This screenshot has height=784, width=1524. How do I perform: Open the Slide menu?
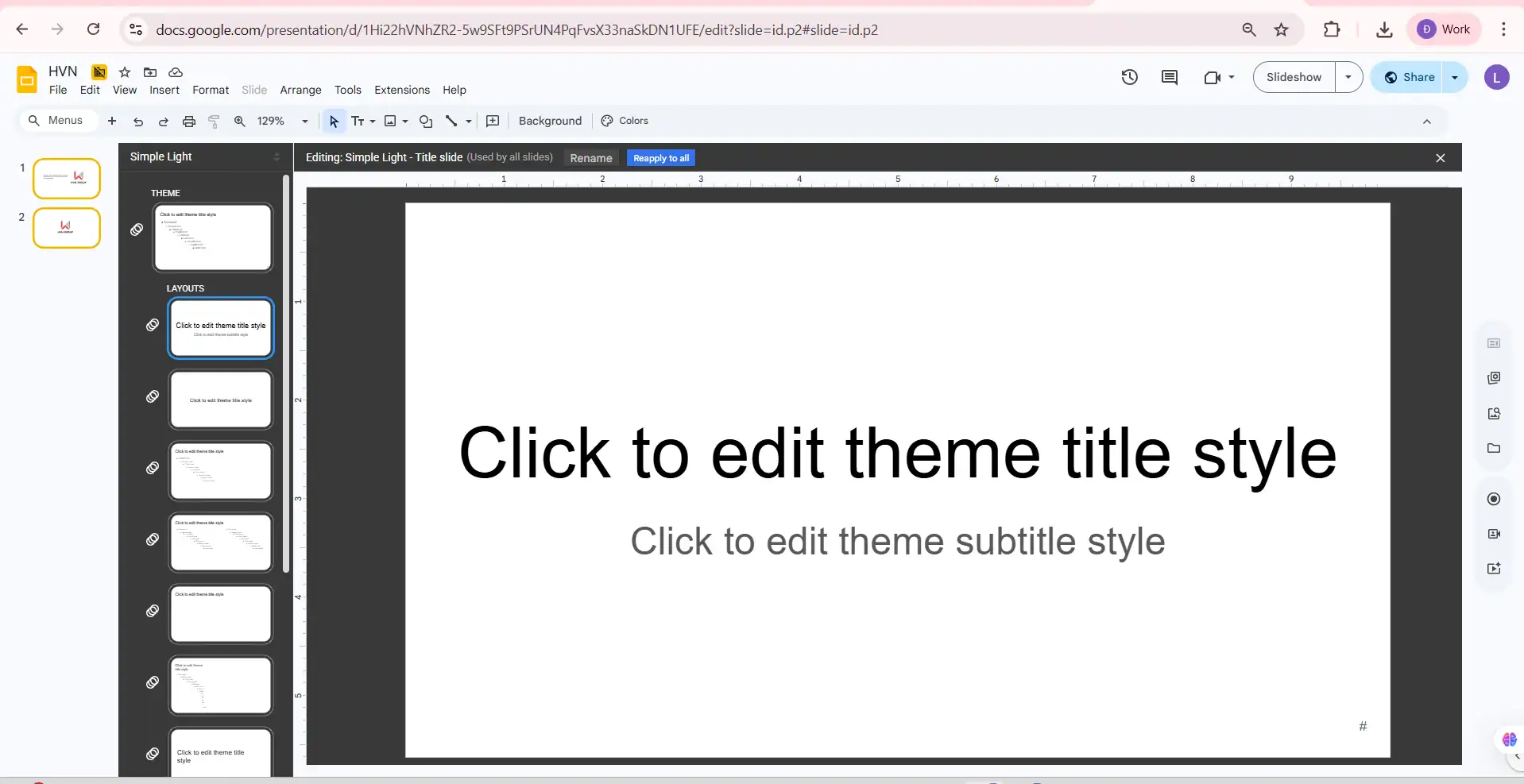point(253,90)
